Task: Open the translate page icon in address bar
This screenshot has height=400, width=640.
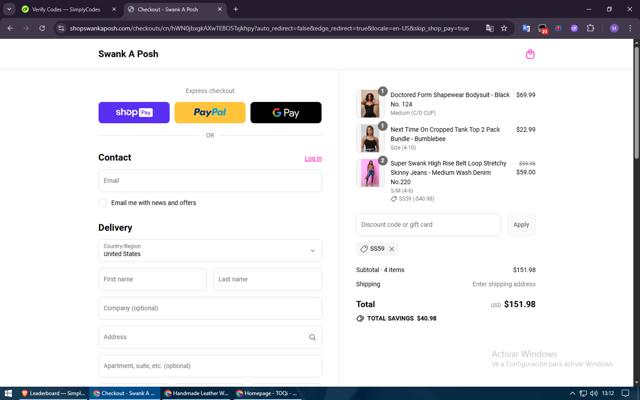Action: [489, 28]
